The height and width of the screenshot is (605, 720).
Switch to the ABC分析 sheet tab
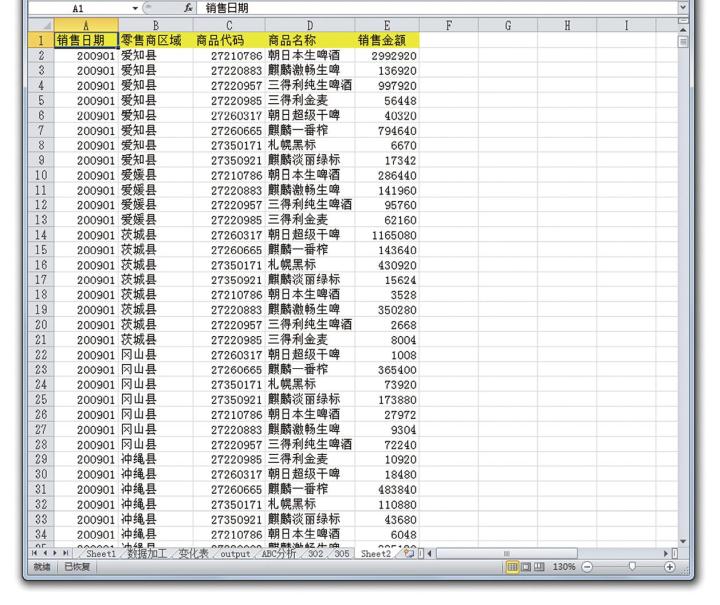279,554
